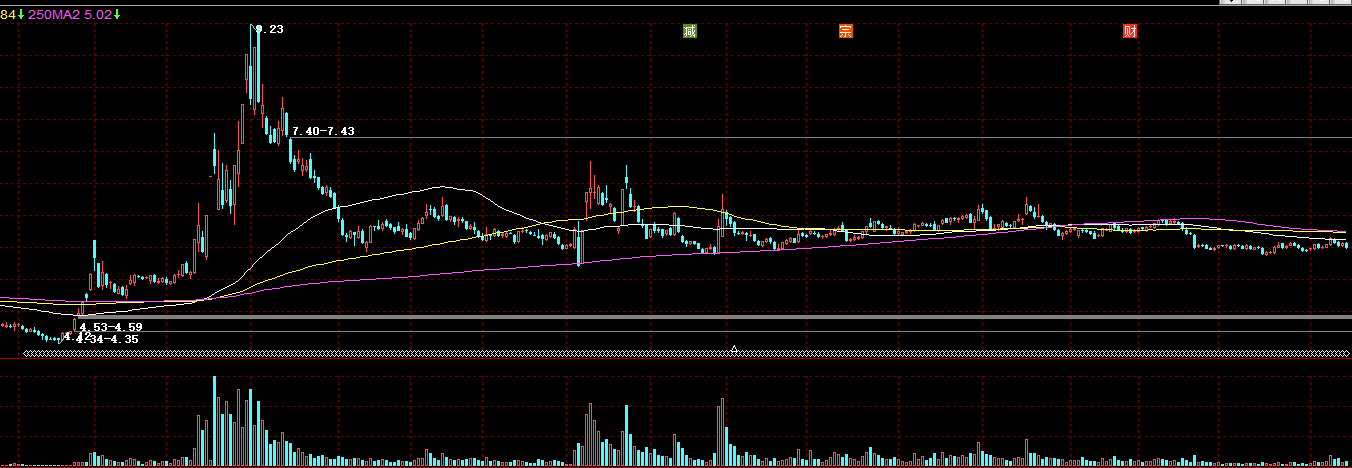The width and height of the screenshot is (1352, 468).
Task: Open the red 财 financial marker
Action: pos(1130,31)
